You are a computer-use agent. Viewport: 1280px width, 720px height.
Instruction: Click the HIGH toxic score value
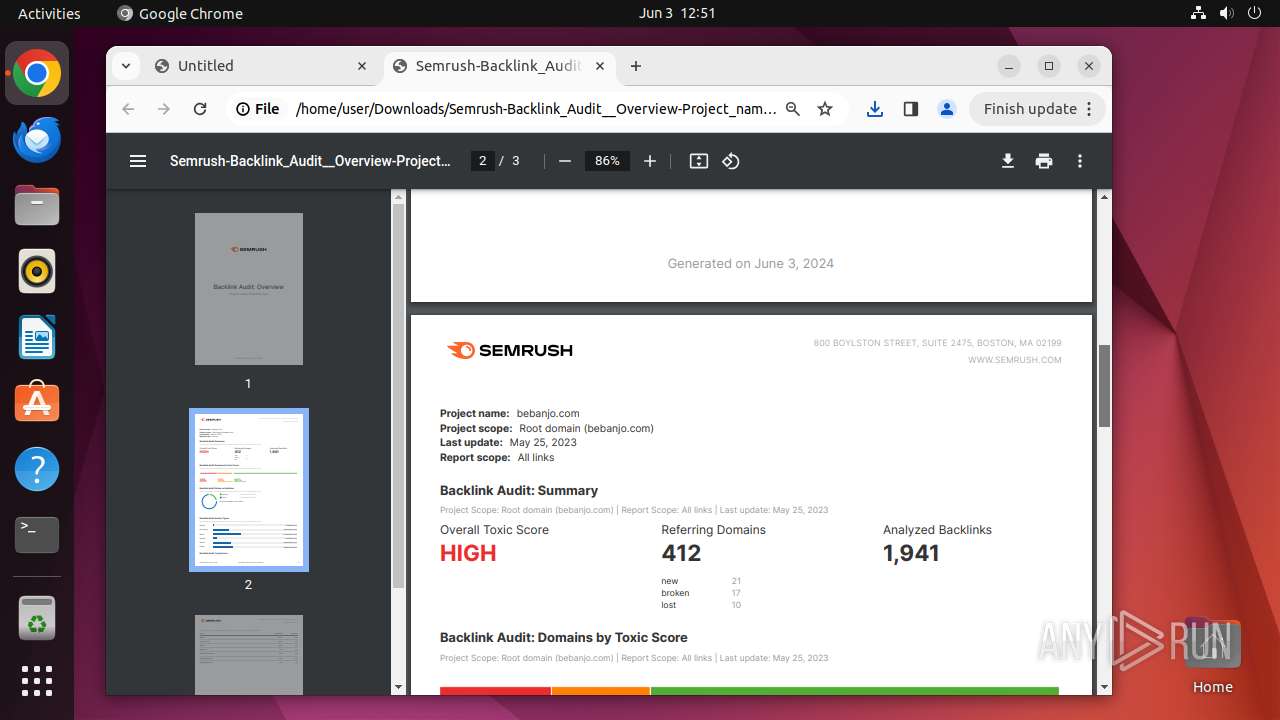point(468,553)
